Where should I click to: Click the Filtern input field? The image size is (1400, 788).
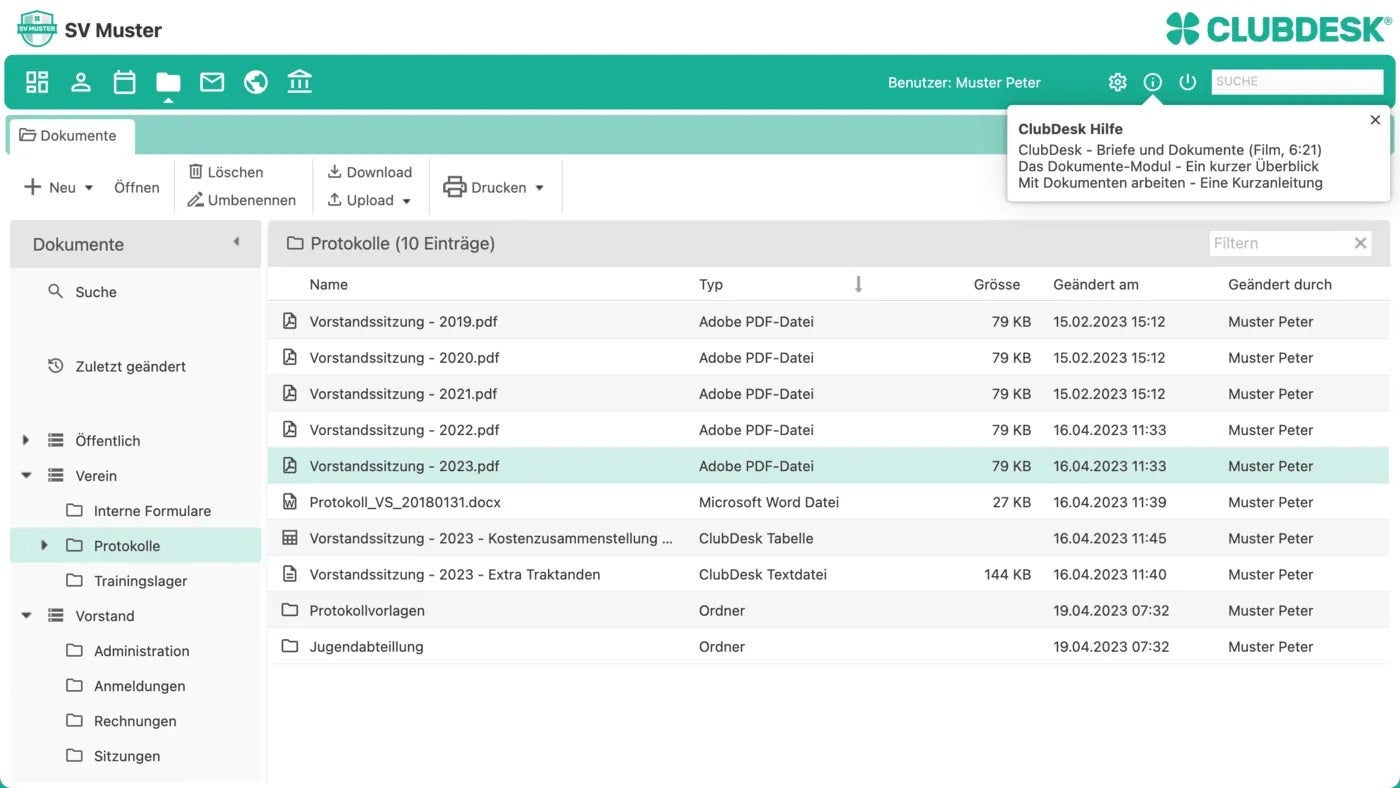coord(1279,243)
